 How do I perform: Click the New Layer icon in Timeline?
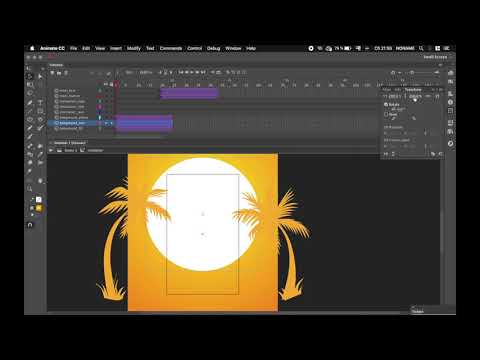(x=52, y=72)
